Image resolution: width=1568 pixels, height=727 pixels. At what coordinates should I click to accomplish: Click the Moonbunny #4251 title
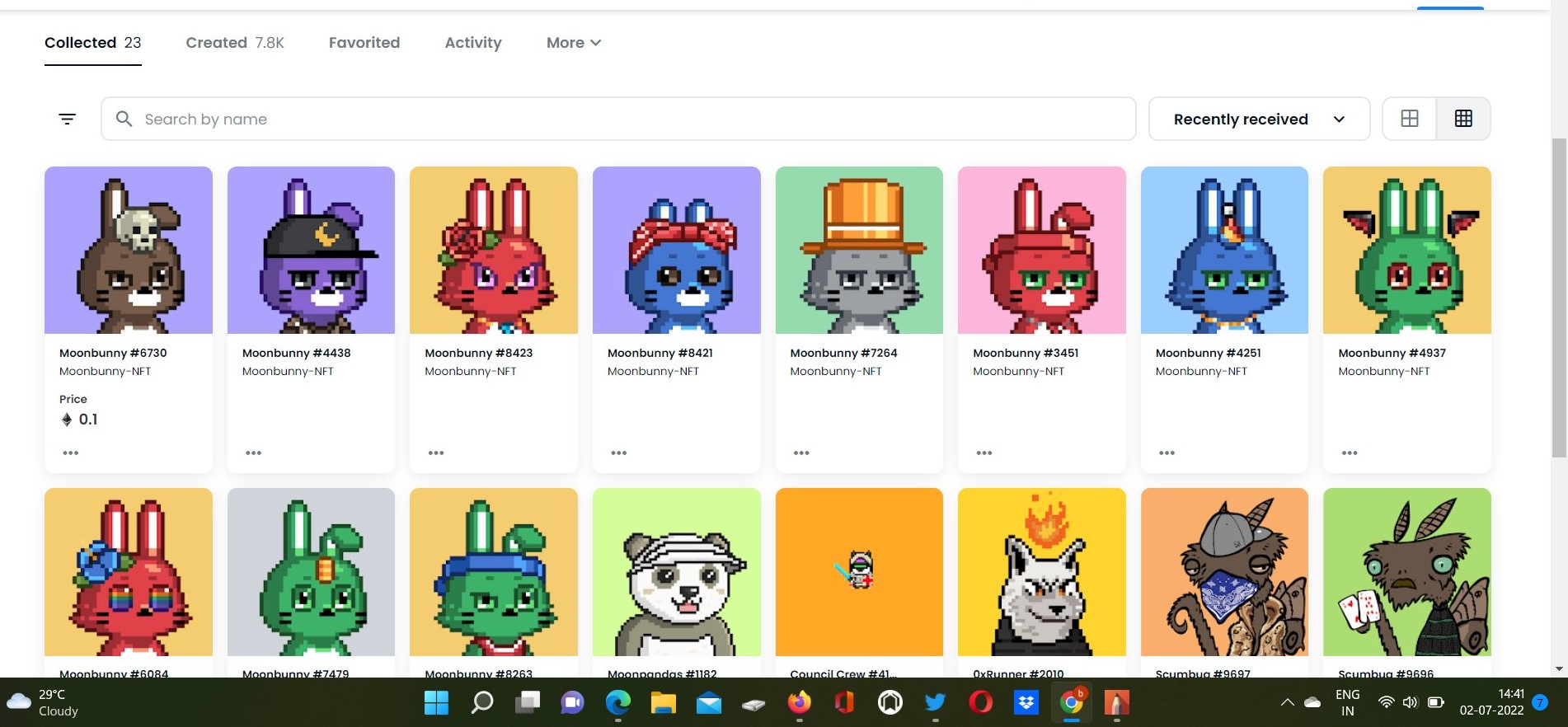coord(1209,353)
